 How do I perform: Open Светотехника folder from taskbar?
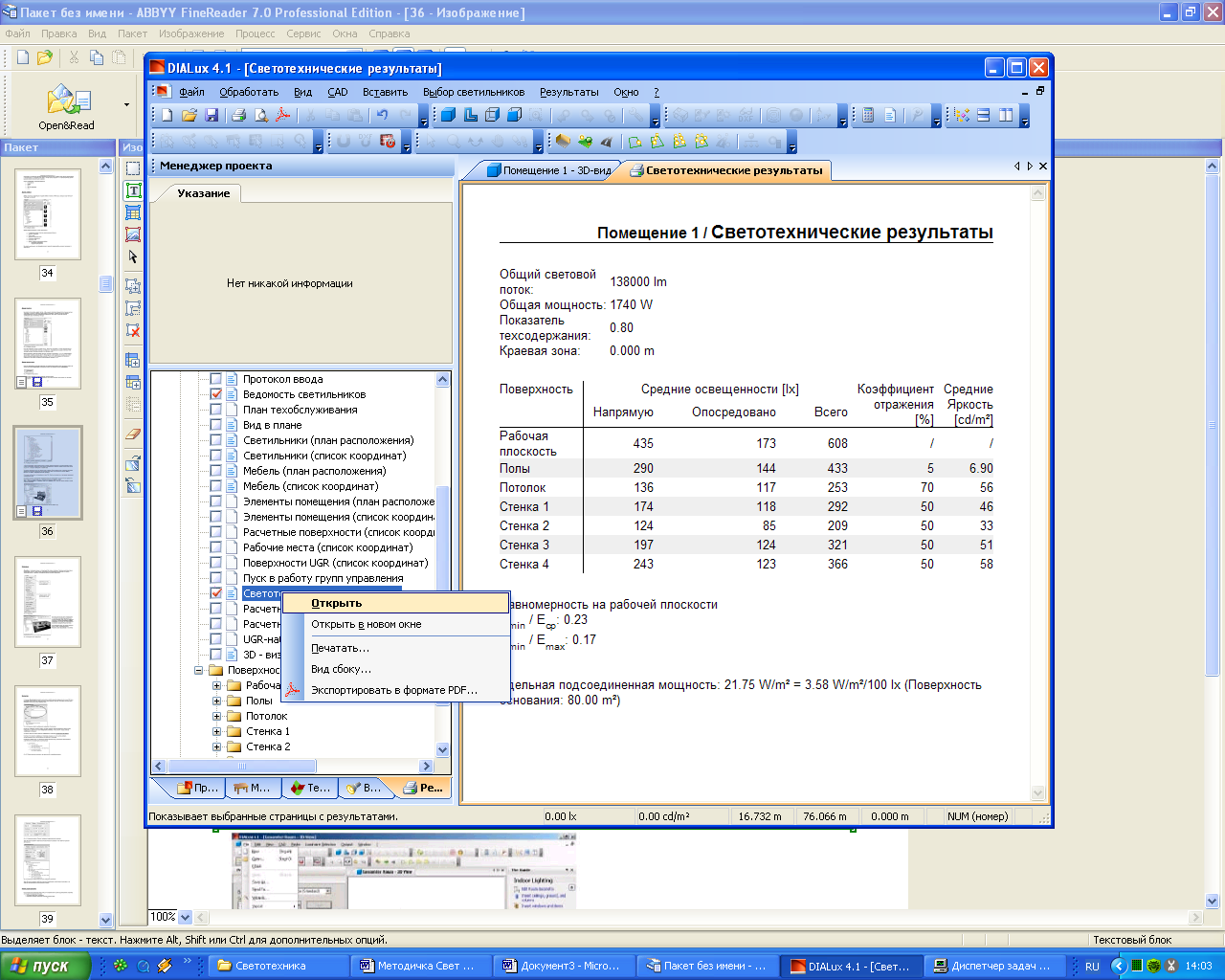(x=278, y=966)
